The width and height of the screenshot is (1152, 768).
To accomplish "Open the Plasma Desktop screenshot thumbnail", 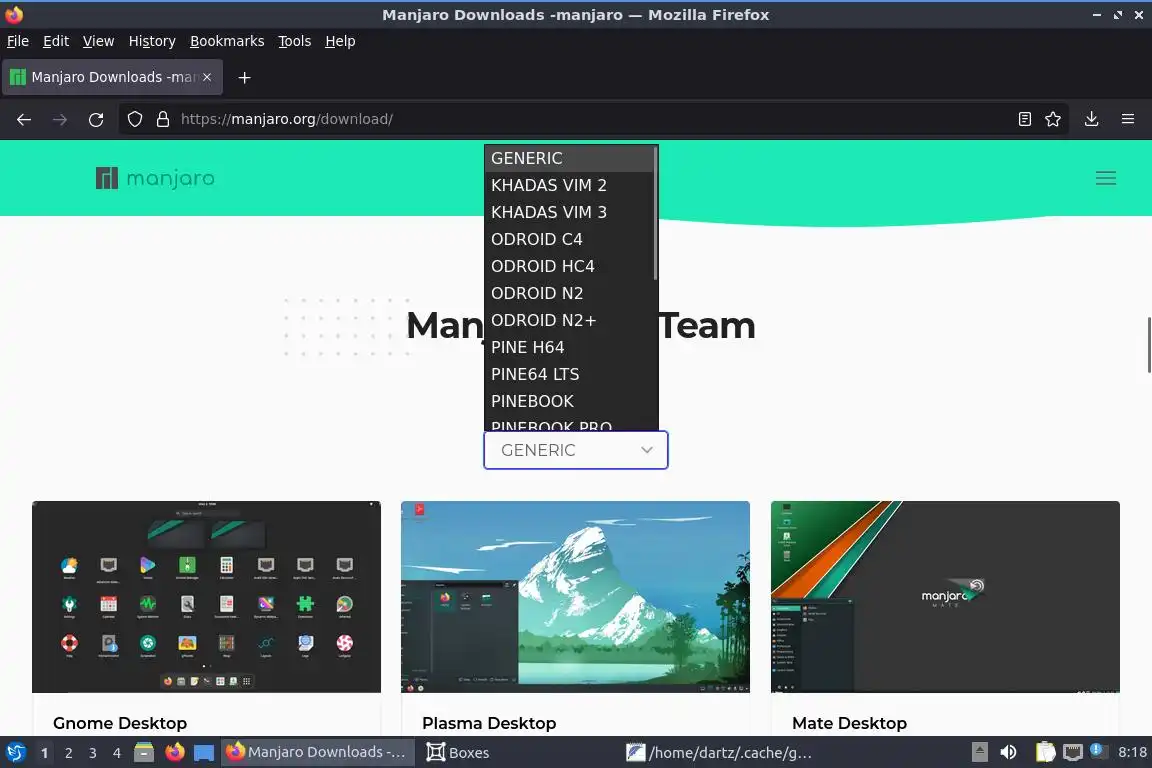I will coord(575,597).
